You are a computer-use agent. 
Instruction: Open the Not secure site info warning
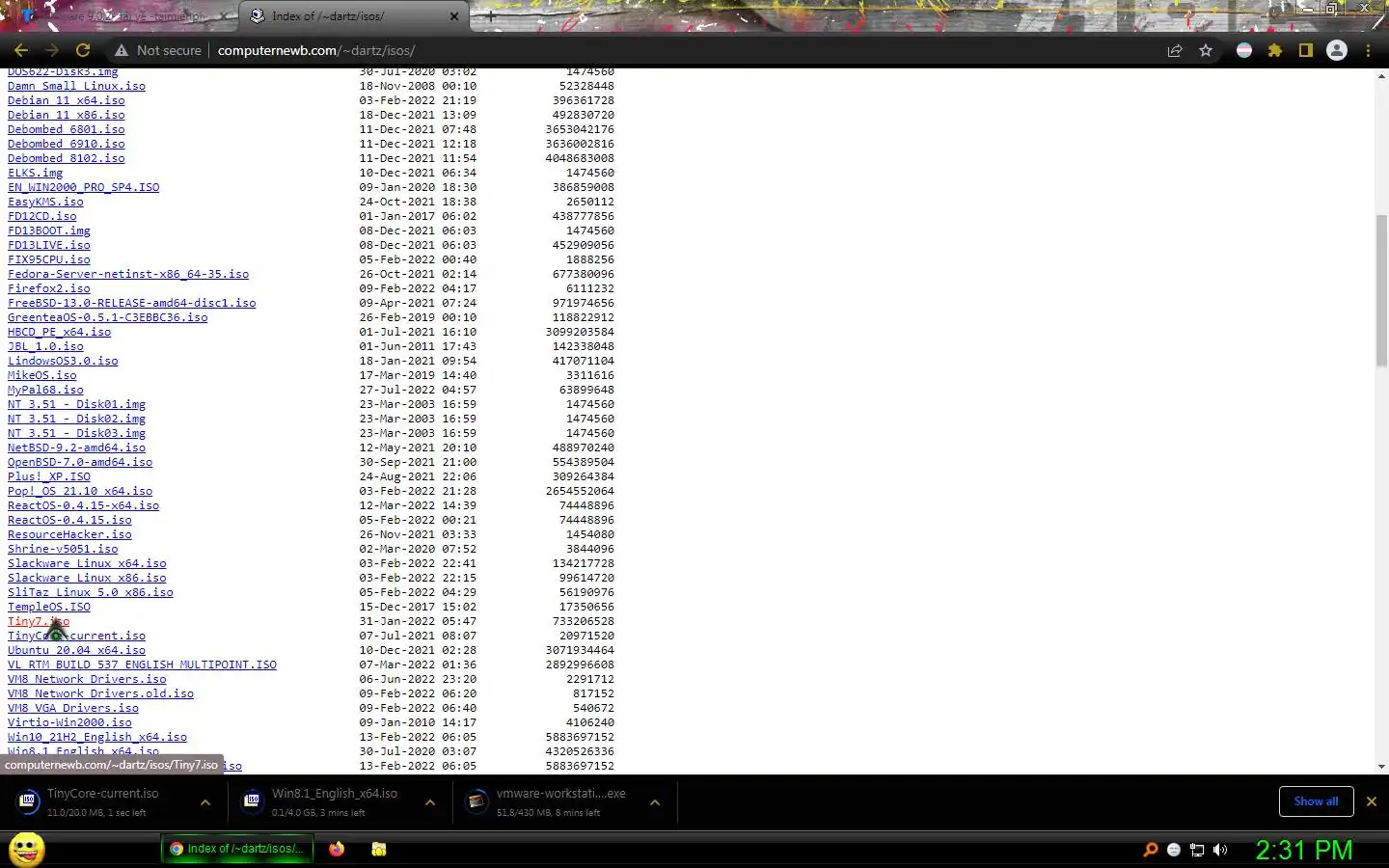tap(158, 50)
